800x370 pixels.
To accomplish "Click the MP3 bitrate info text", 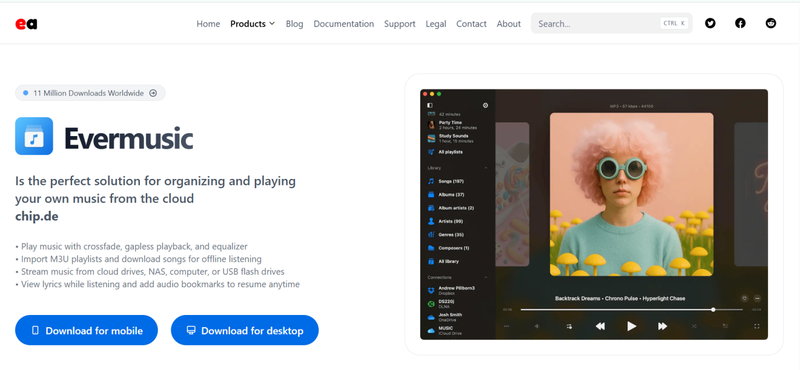I will 632,106.
